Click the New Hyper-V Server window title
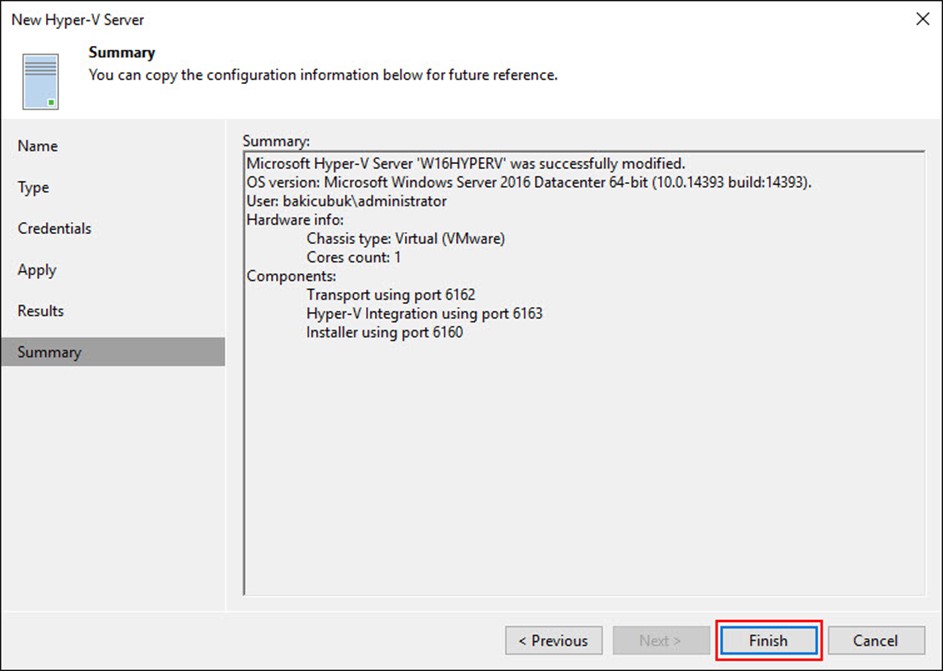The height and width of the screenshot is (671, 943). click(78, 20)
